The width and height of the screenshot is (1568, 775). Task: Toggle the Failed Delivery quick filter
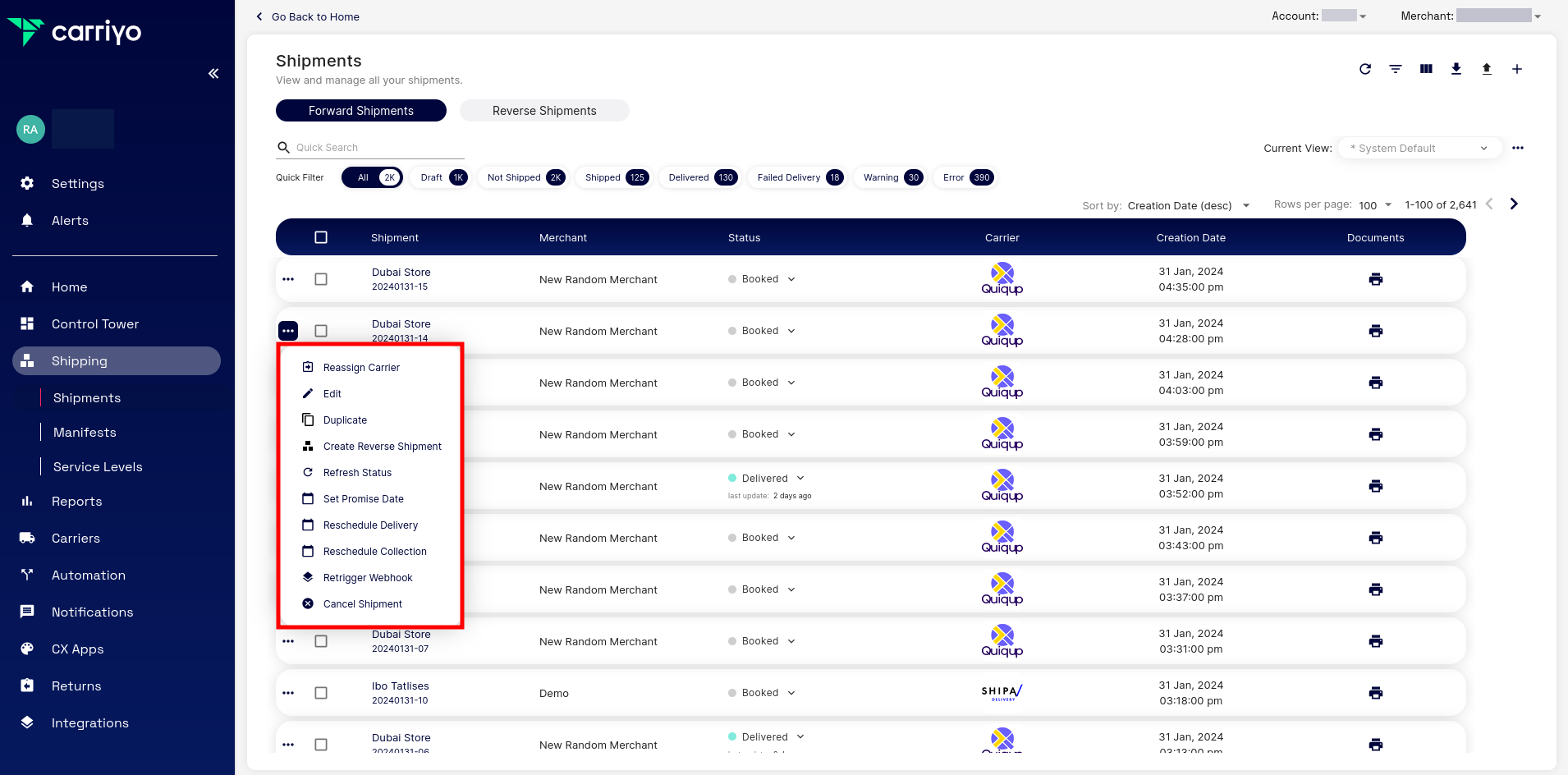click(x=796, y=177)
